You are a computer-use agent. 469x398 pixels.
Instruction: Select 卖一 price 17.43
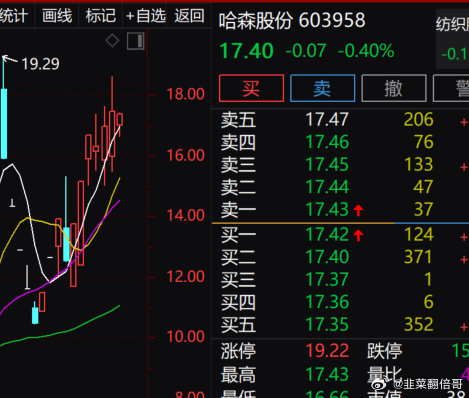(327, 209)
